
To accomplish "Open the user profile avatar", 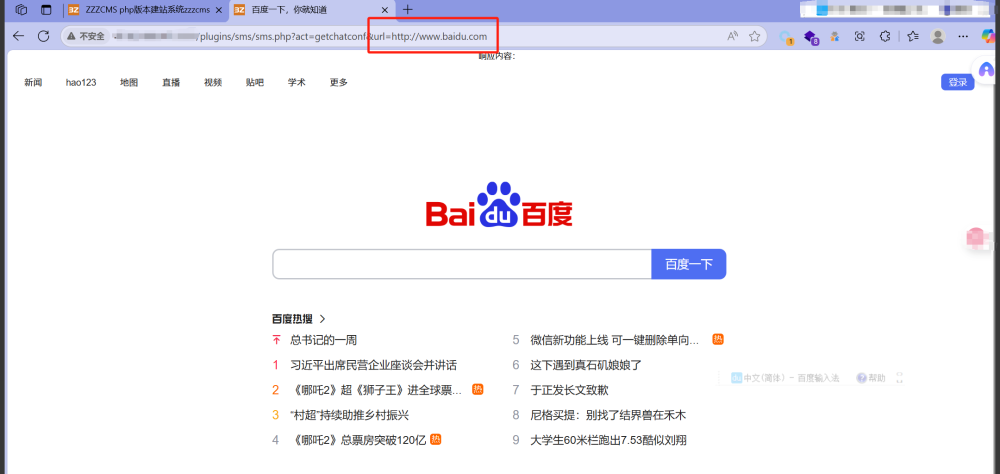I will click(938, 36).
